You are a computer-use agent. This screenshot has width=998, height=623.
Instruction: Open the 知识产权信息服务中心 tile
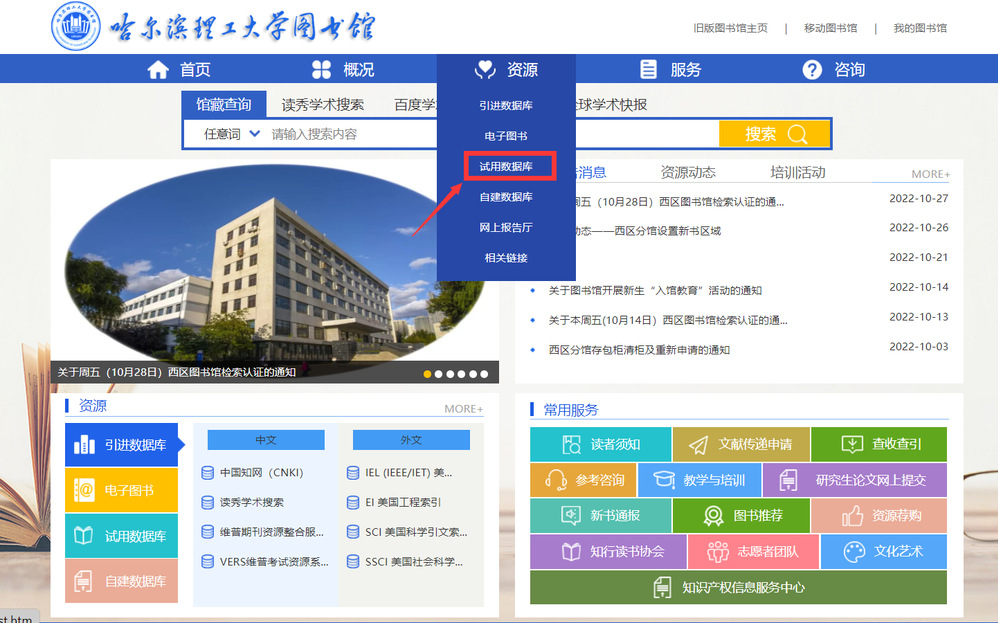tap(738, 587)
